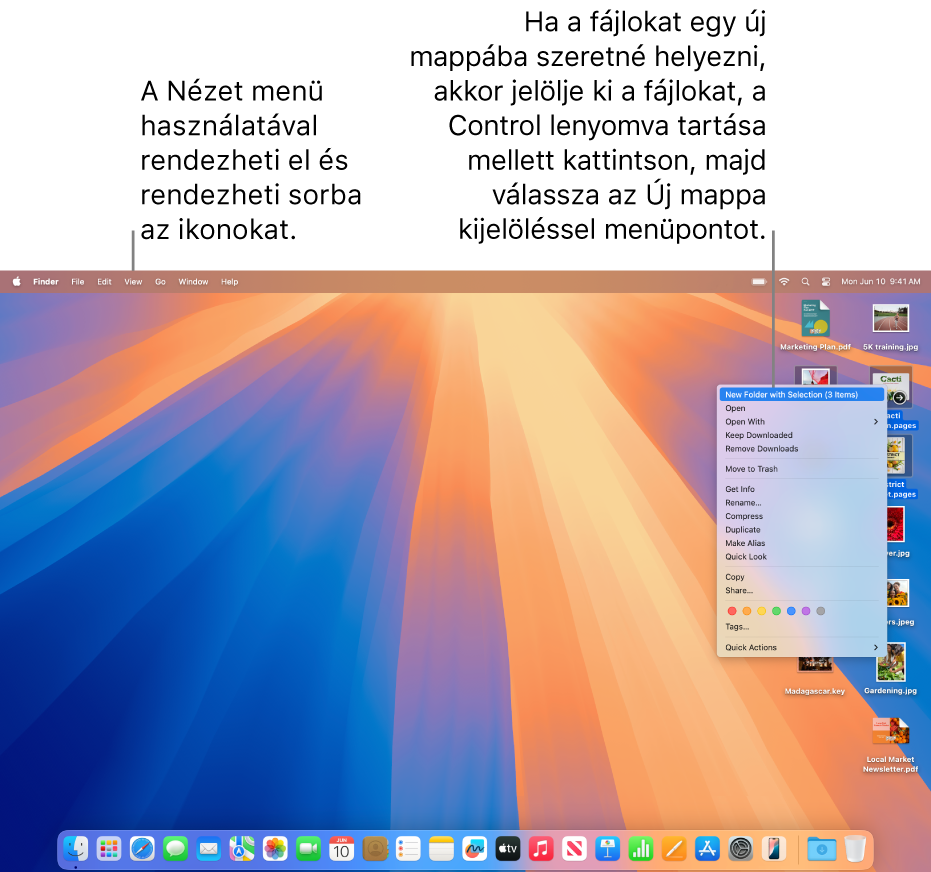The height and width of the screenshot is (872, 931).
Task: Launch FaceTime from the Dock
Action: [x=308, y=849]
